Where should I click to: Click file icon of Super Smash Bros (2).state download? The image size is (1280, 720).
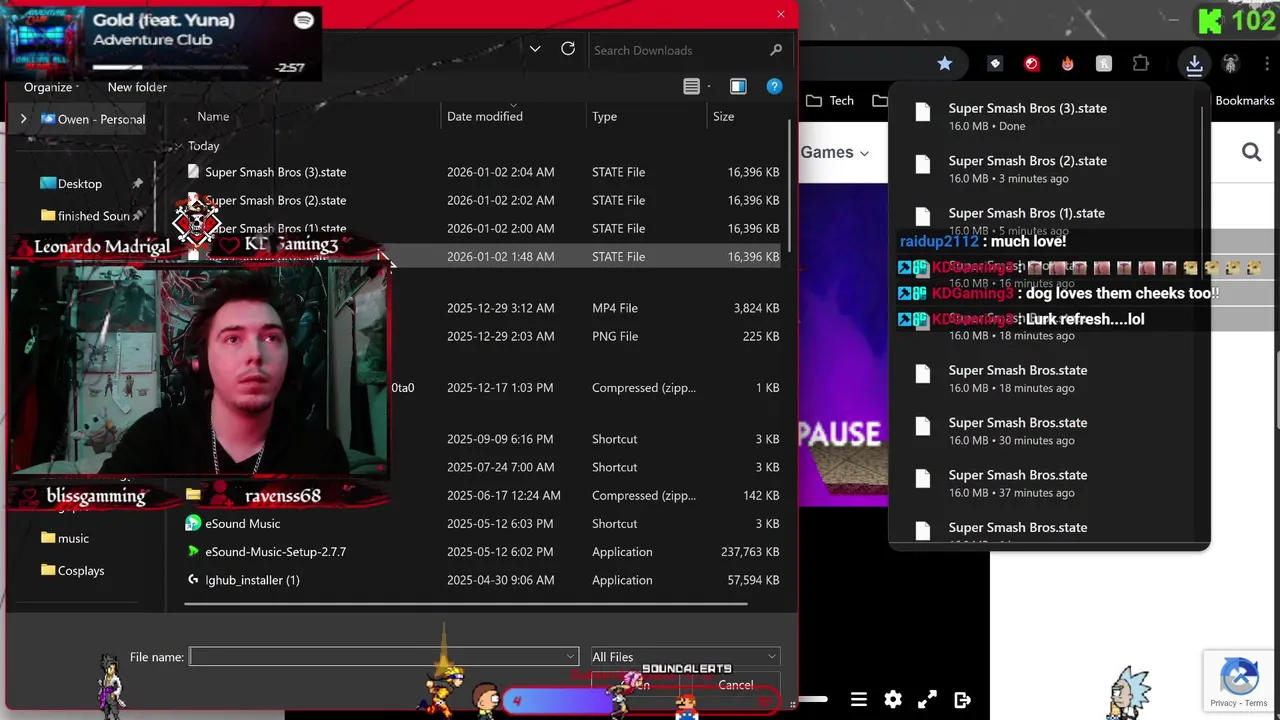click(x=923, y=164)
